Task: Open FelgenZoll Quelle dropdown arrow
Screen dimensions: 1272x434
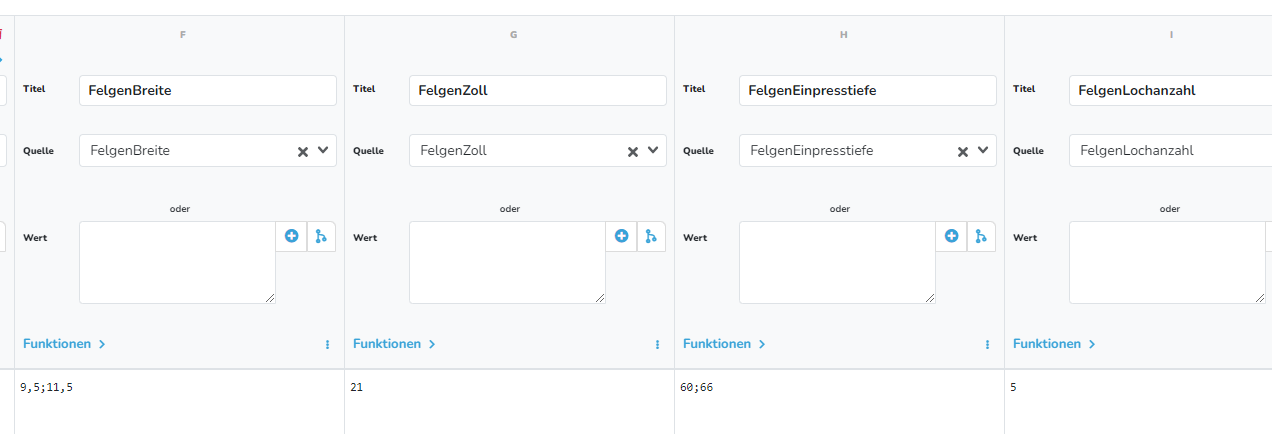Action: point(653,150)
